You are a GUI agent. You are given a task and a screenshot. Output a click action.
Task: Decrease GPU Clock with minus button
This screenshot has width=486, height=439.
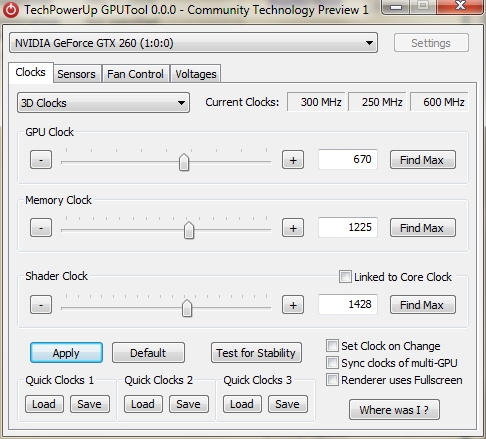coord(41,160)
